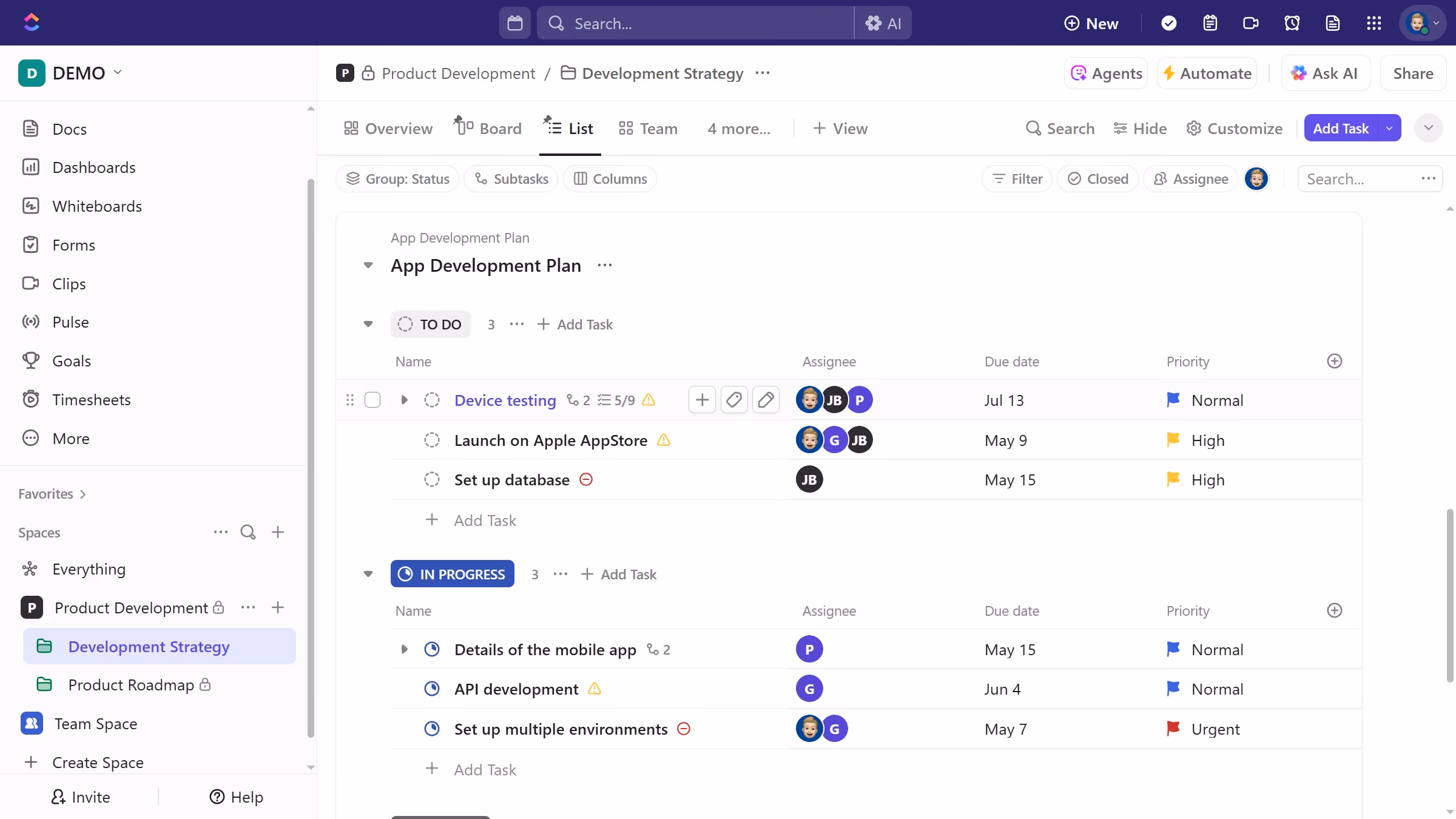Switch to the Overview tab

coord(388,128)
